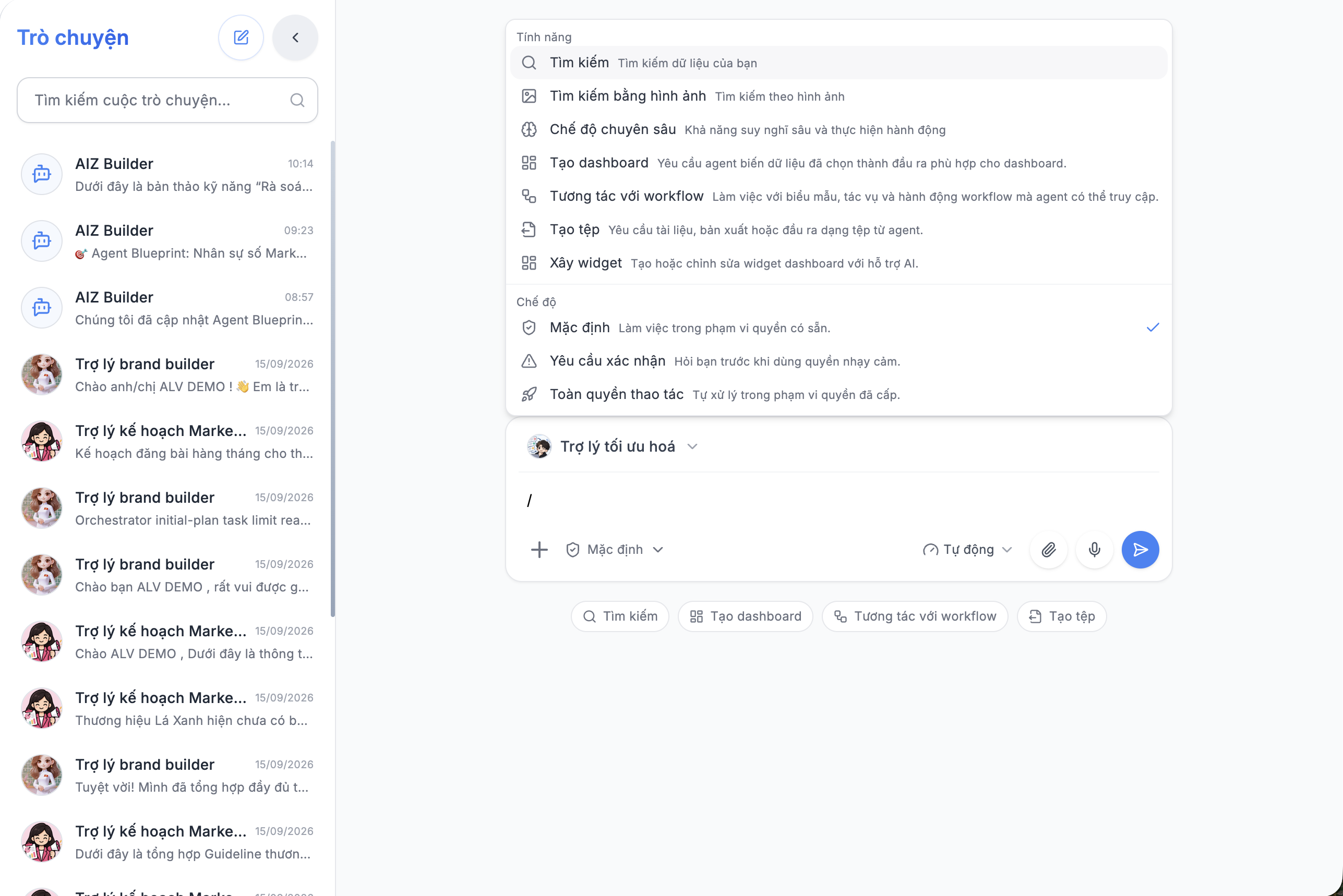Choose Tìm kiếm bằng hình ảnh feature
Image resolution: width=1343 pixels, height=896 pixels.
click(x=838, y=96)
